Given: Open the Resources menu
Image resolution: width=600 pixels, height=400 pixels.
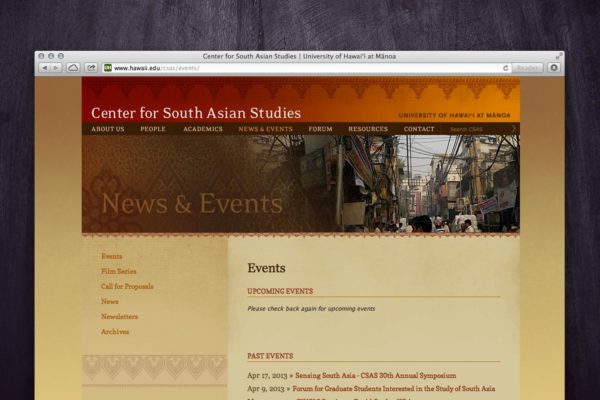Looking at the screenshot, I should [x=368, y=129].
